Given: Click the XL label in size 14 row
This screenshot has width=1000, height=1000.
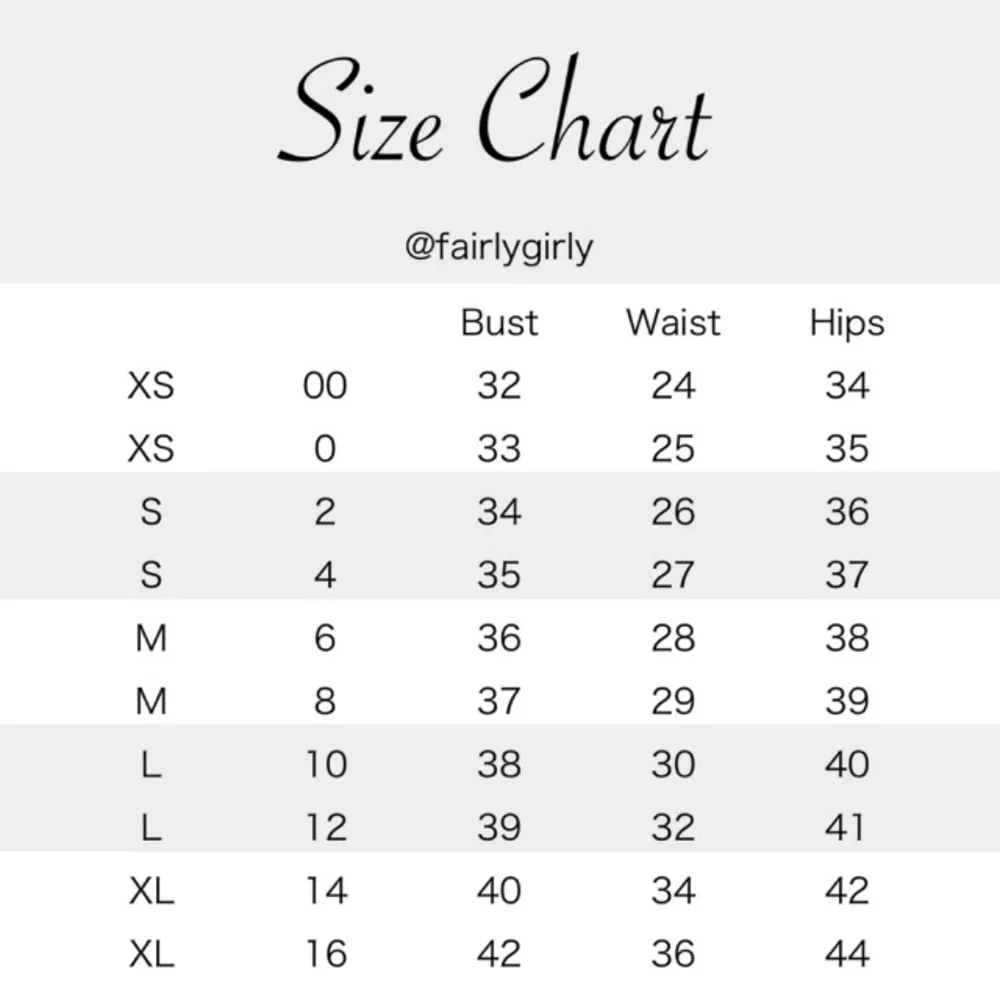Looking at the screenshot, I should pyautogui.click(x=151, y=891).
